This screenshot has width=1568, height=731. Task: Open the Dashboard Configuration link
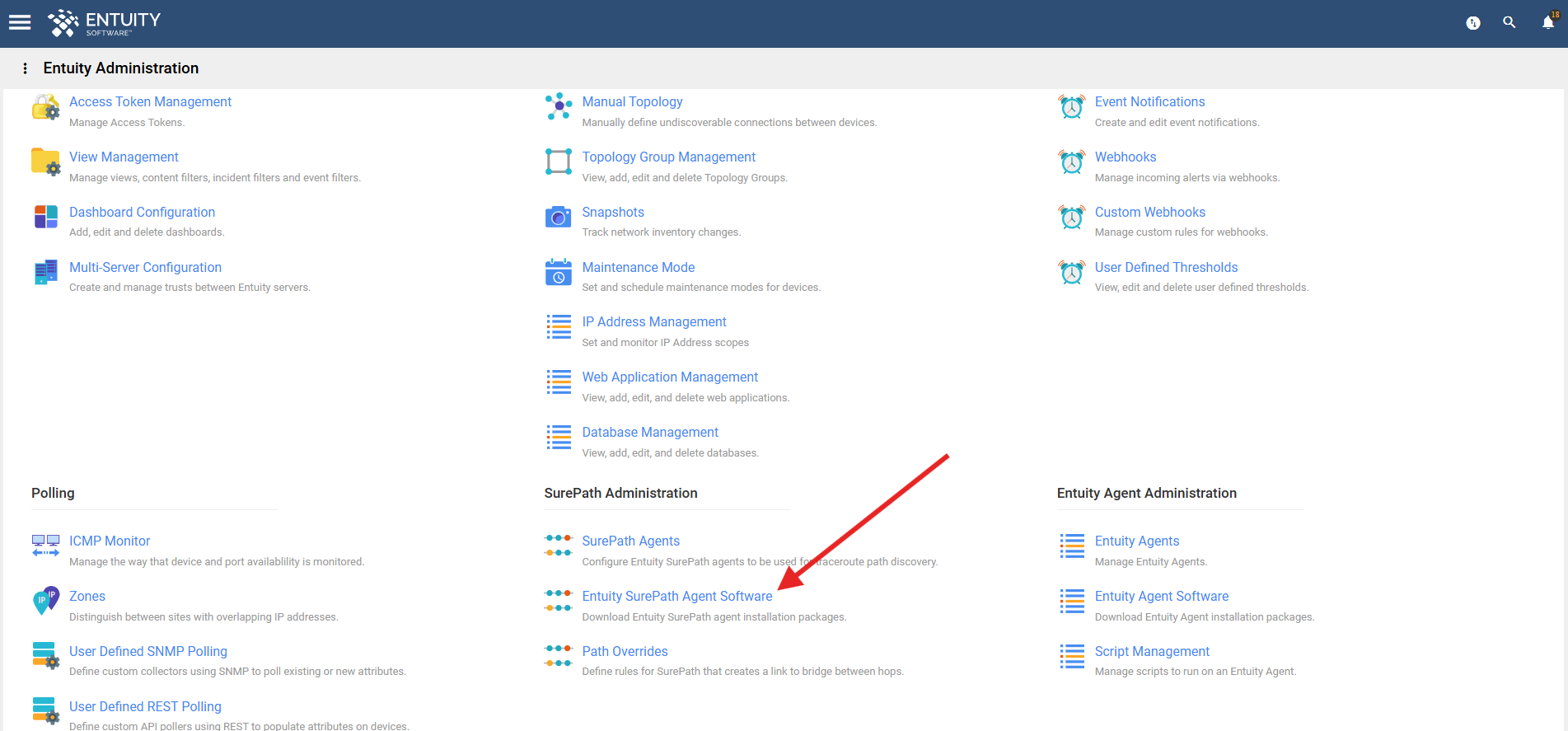tap(142, 212)
